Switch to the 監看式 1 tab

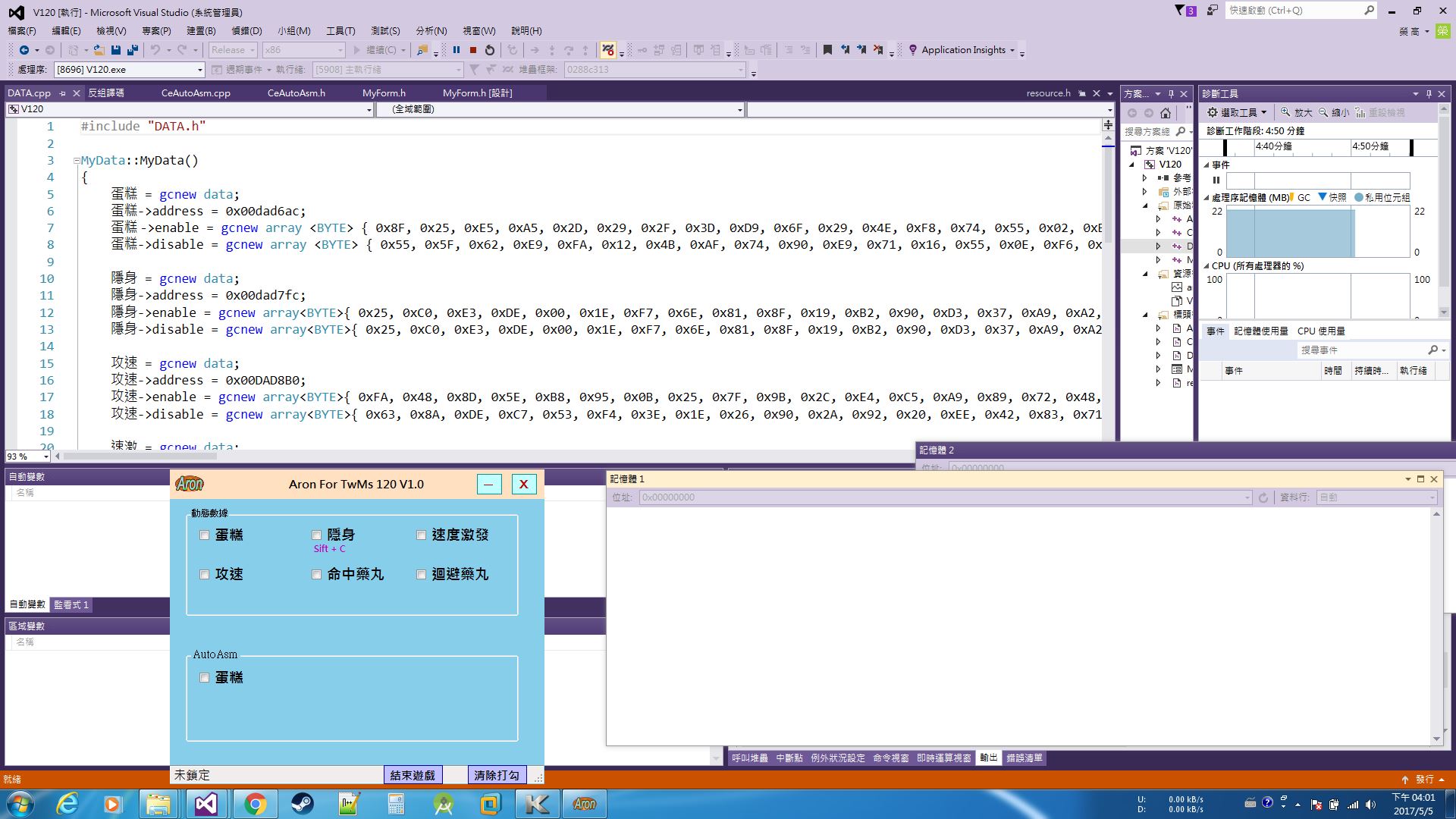[x=71, y=605]
